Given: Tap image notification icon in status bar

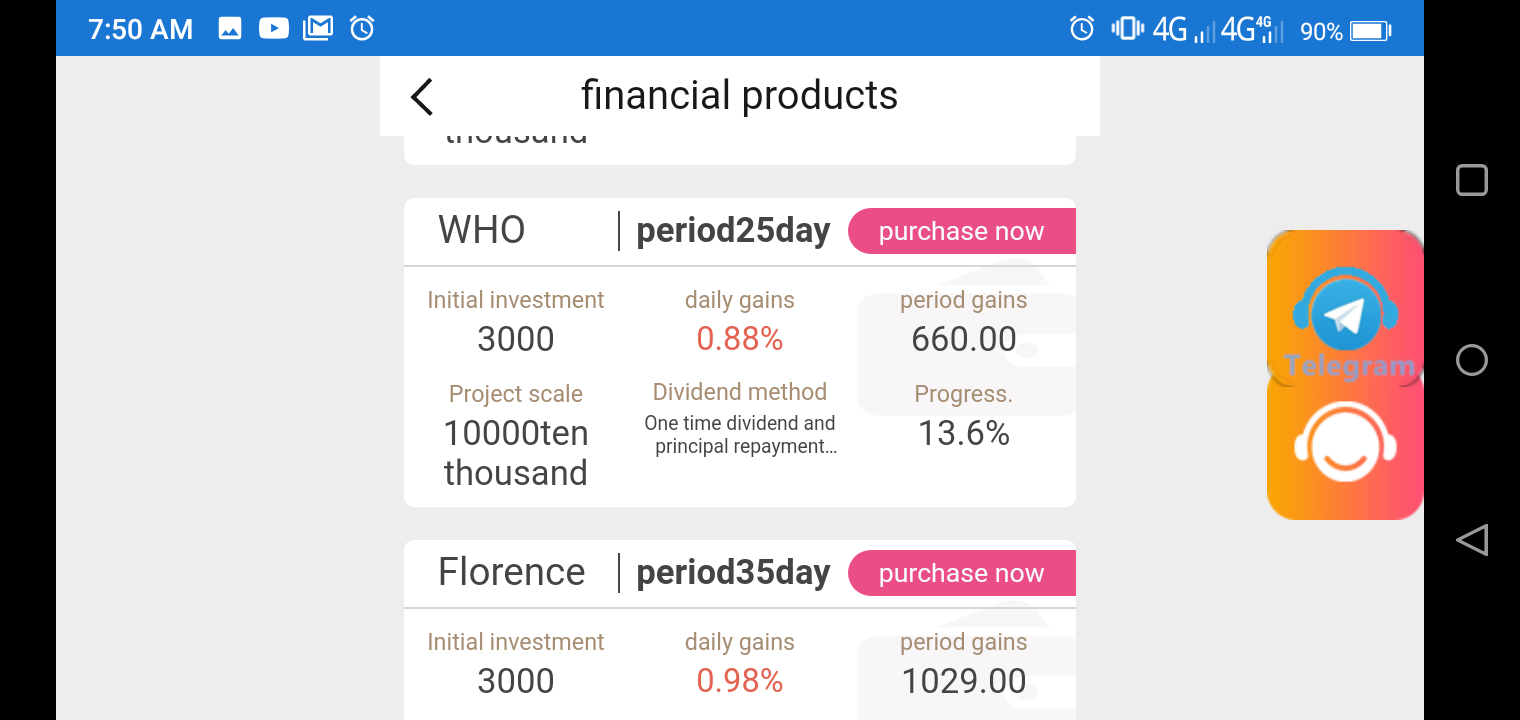Looking at the screenshot, I should point(230,29).
